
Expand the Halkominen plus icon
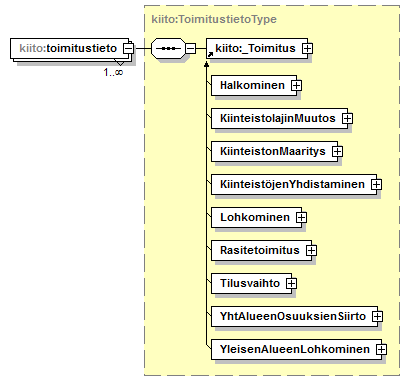[x=296, y=86]
